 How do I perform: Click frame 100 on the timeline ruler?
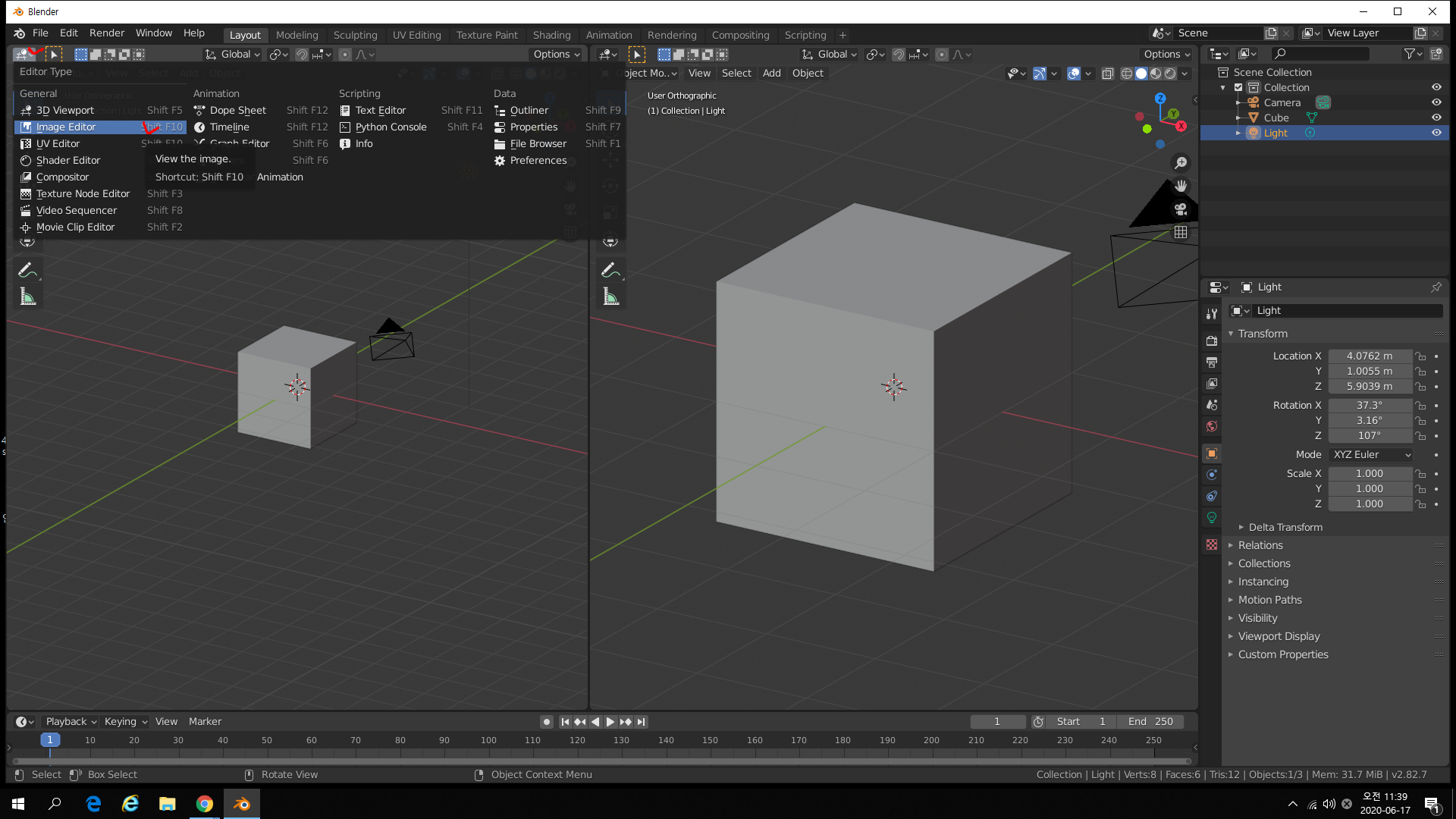(488, 740)
